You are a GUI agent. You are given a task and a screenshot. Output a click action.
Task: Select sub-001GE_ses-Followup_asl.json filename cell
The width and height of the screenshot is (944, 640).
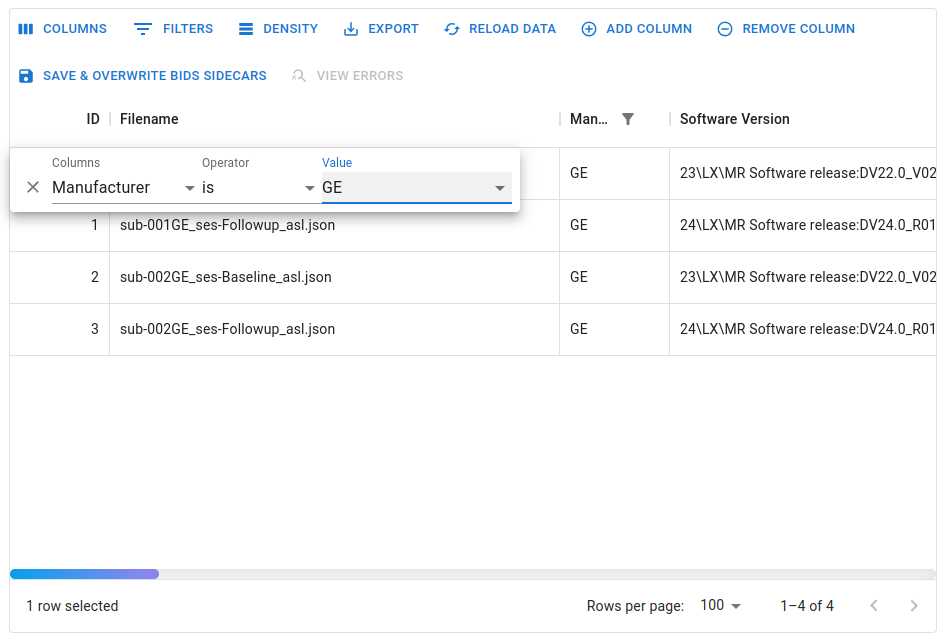[x=335, y=225]
